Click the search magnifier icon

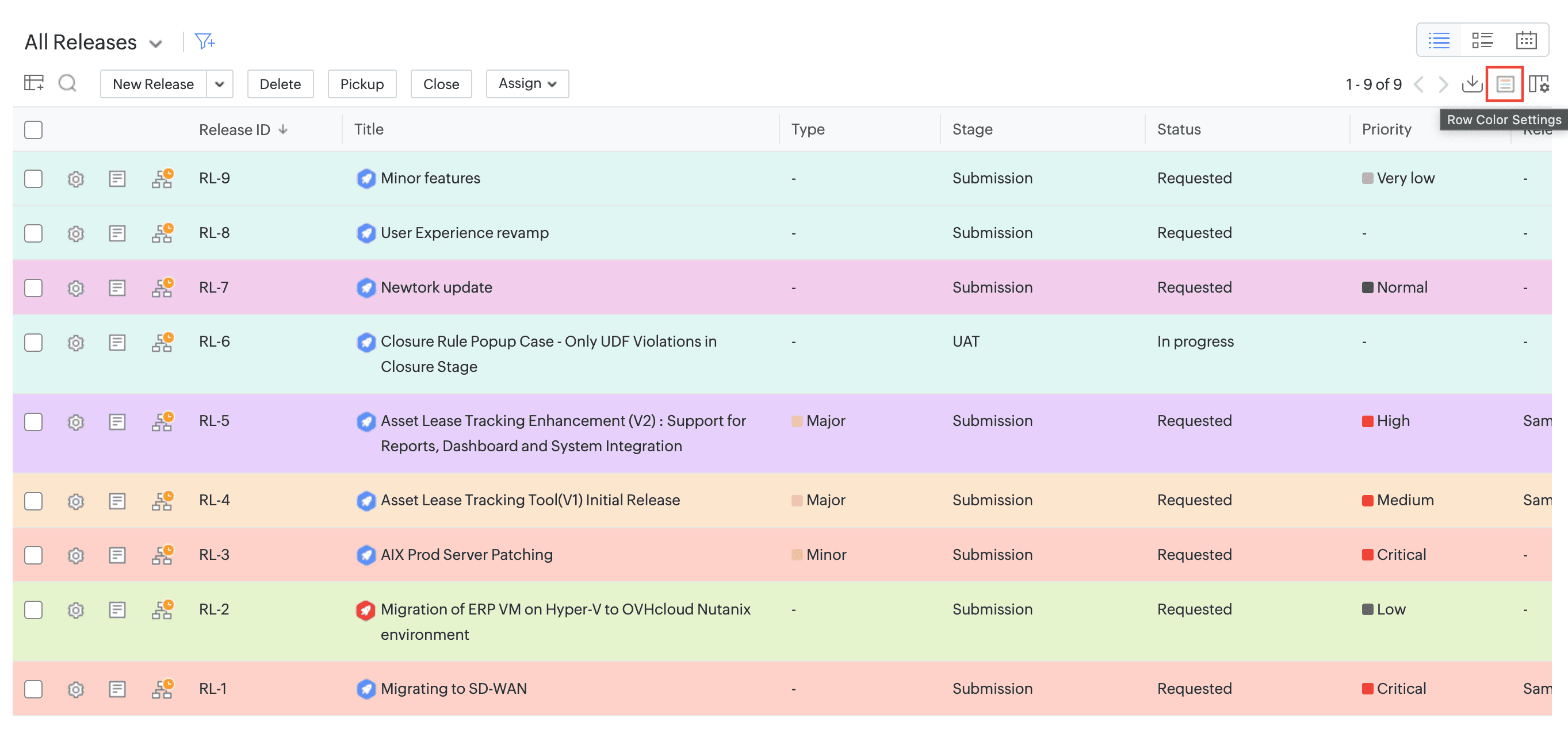click(x=67, y=83)
